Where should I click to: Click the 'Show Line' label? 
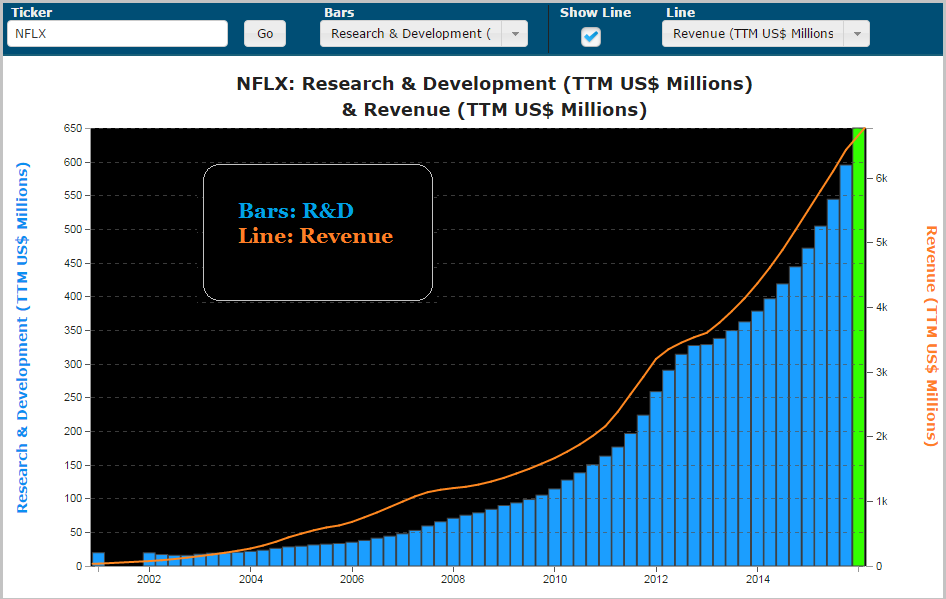point(595,13)
